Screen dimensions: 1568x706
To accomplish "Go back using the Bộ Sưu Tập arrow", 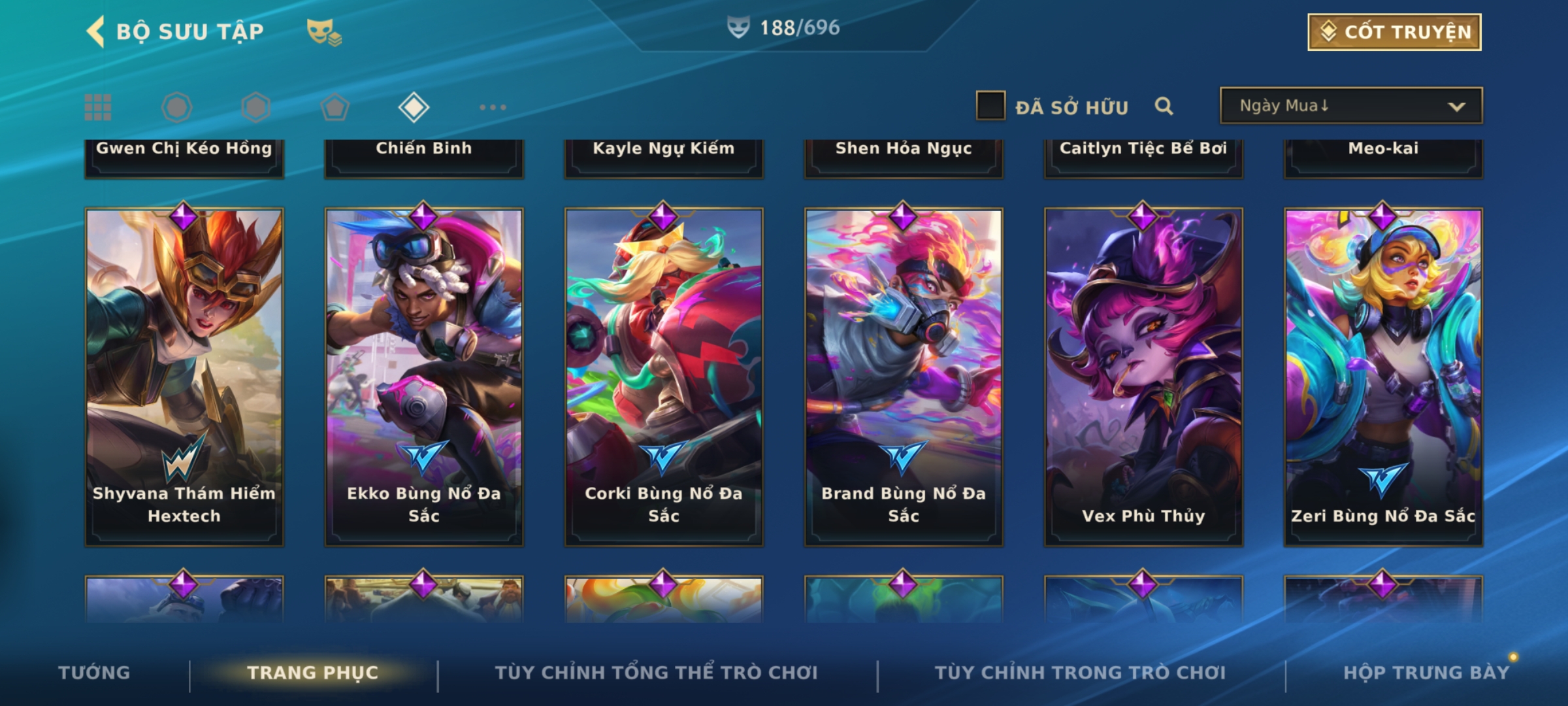I will (96, 31).
